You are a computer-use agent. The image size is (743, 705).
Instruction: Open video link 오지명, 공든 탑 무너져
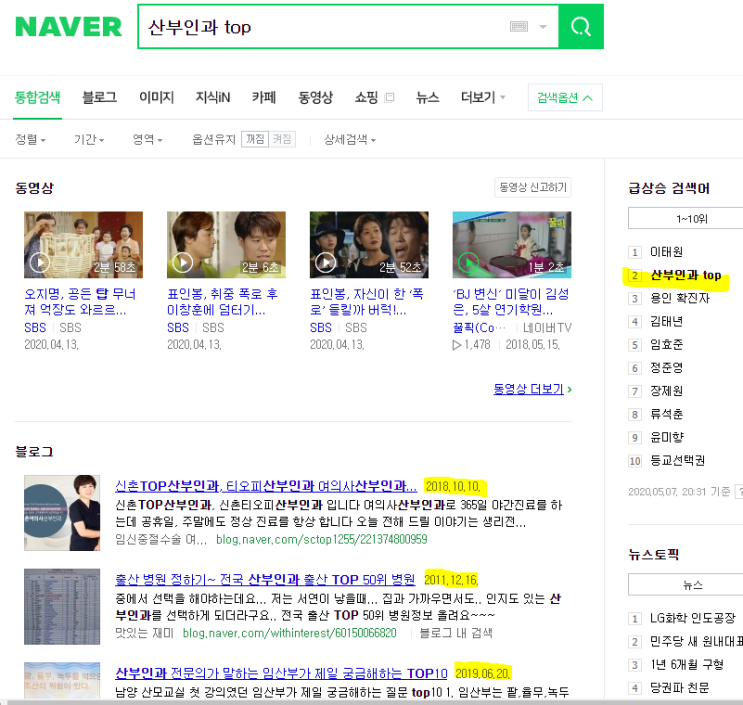tap(80, 302)
